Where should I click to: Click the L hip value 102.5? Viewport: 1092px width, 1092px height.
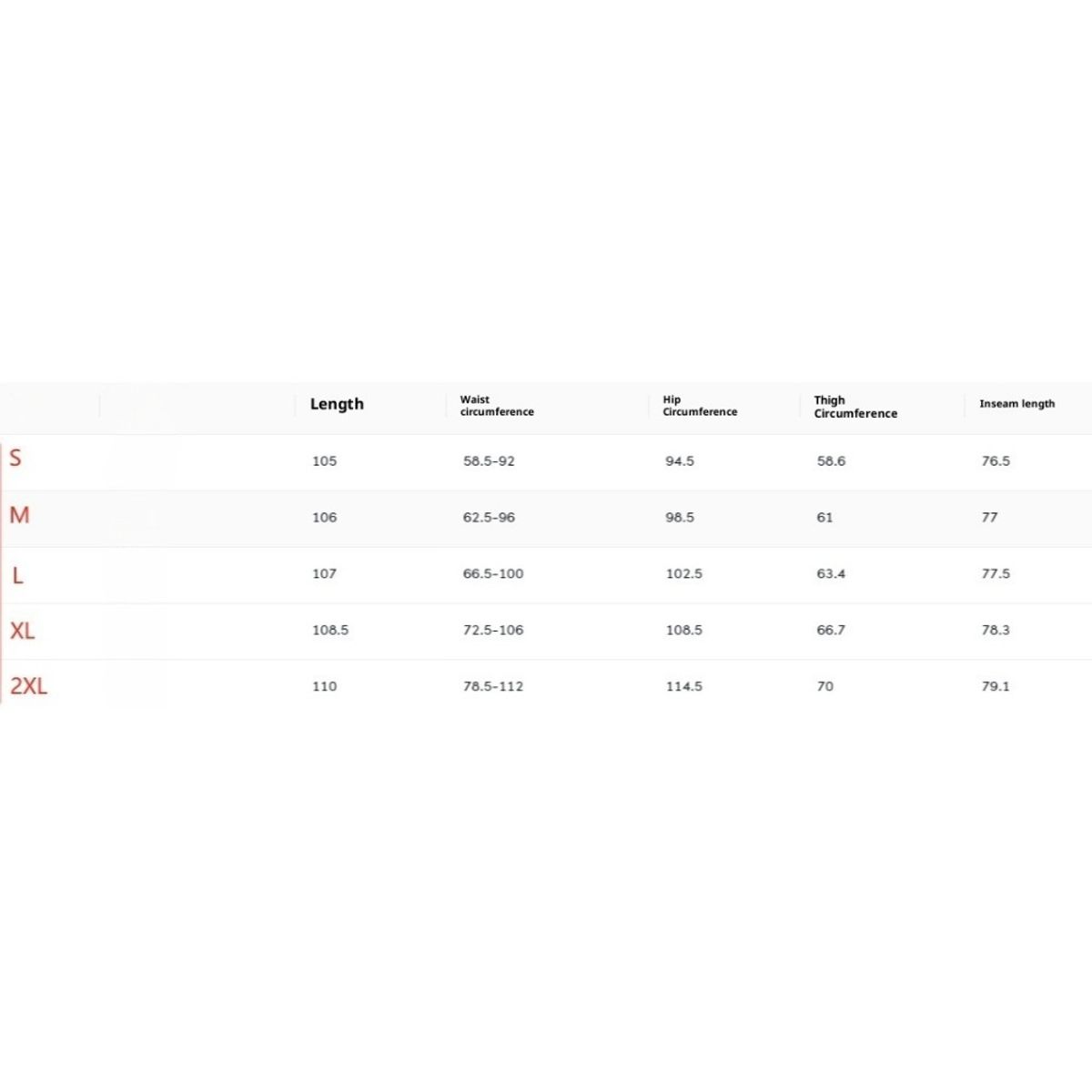tap(684, 574)
